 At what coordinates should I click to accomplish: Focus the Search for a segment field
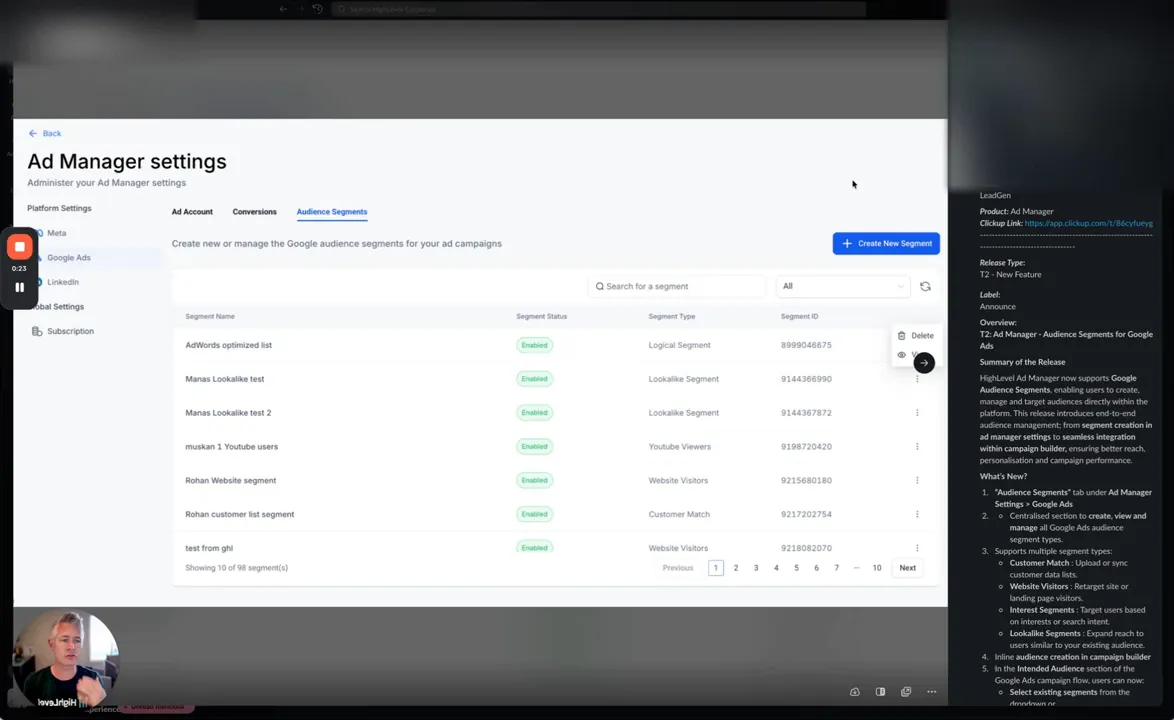coord(677,286)
